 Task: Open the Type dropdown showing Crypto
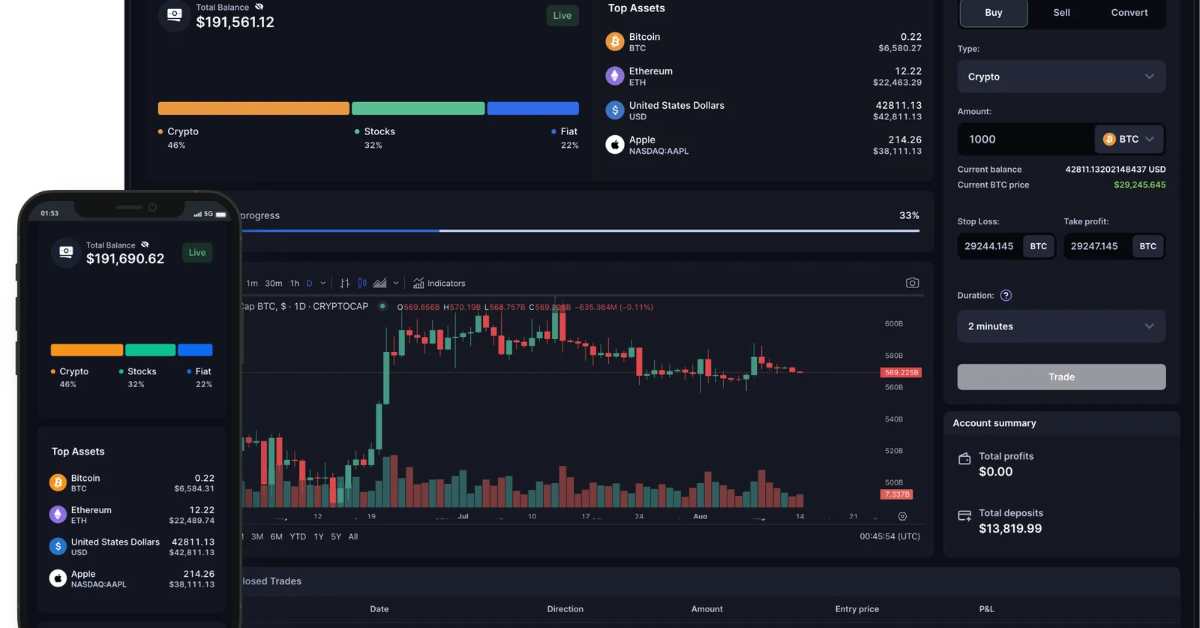[x=1061, y=76]
